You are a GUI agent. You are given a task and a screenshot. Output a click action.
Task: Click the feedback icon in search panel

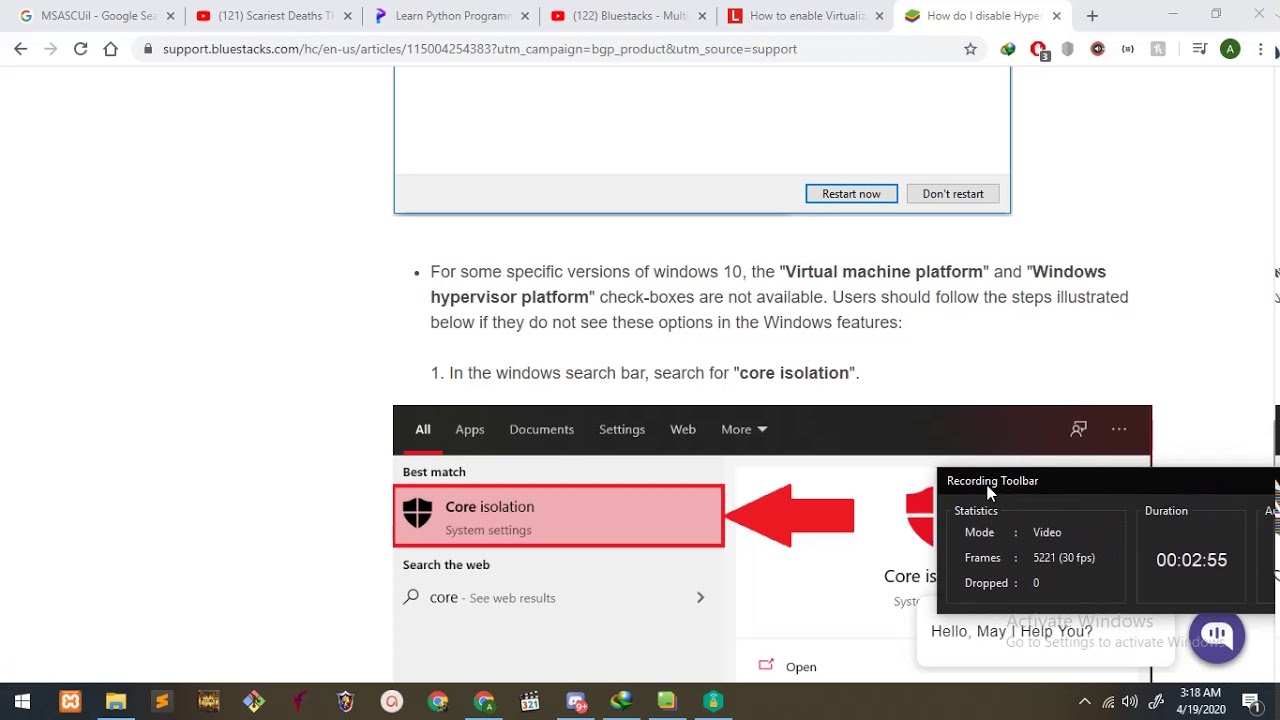click(1078, 429)
